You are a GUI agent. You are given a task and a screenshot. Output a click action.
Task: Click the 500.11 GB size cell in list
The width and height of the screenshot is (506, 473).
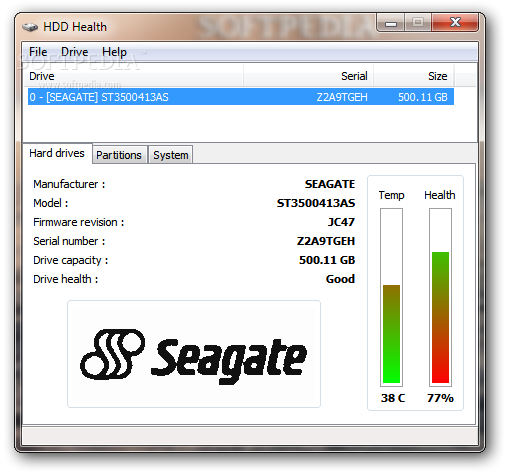coord(423,97)
